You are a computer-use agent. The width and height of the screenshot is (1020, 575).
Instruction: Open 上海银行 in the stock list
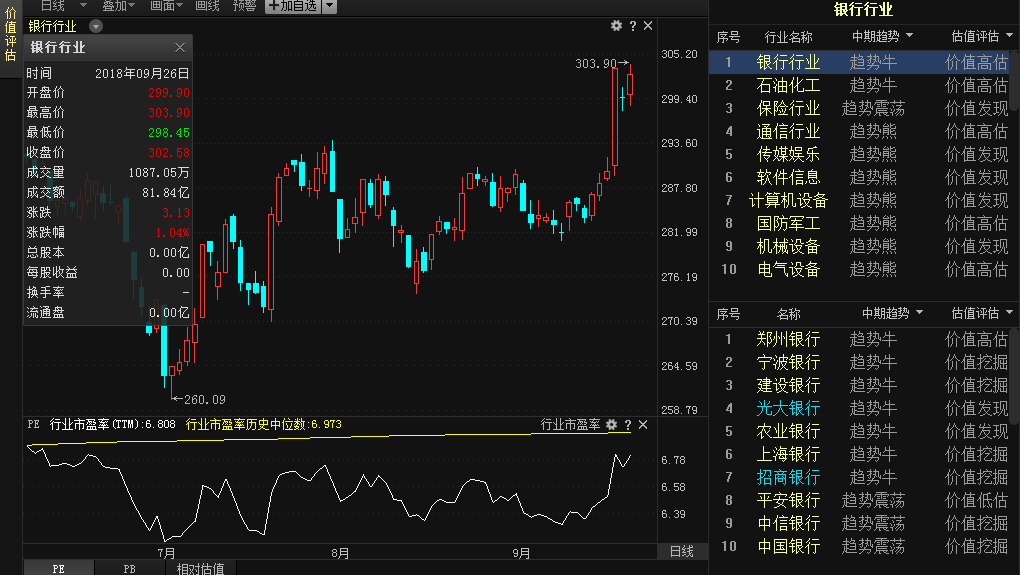(788, 454)
